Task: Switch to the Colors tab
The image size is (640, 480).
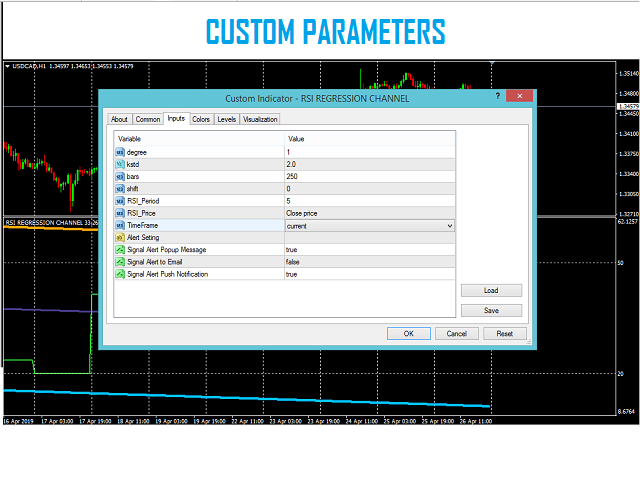Action: [201, 120]
